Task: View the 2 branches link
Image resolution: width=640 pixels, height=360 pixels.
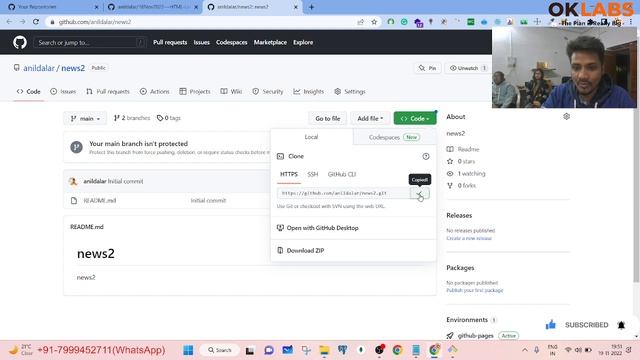Action: (x=132, y=118)
